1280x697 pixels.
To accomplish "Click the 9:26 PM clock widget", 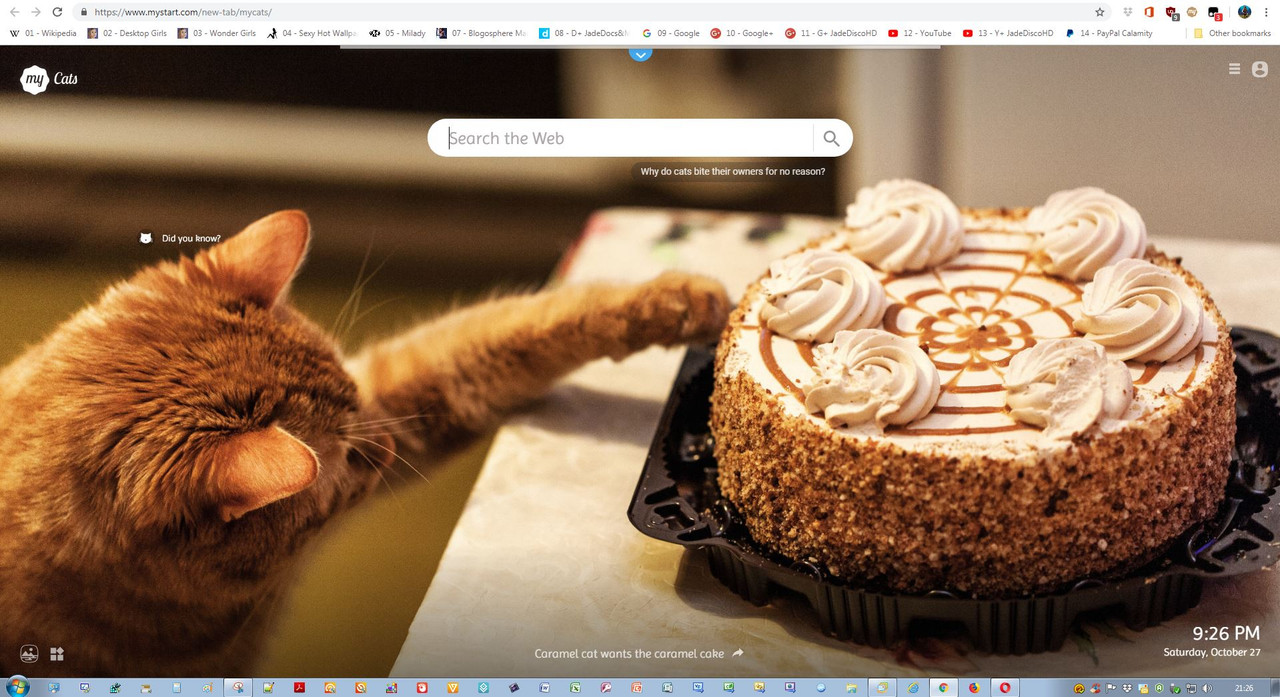I will [x=1226, y=633].
